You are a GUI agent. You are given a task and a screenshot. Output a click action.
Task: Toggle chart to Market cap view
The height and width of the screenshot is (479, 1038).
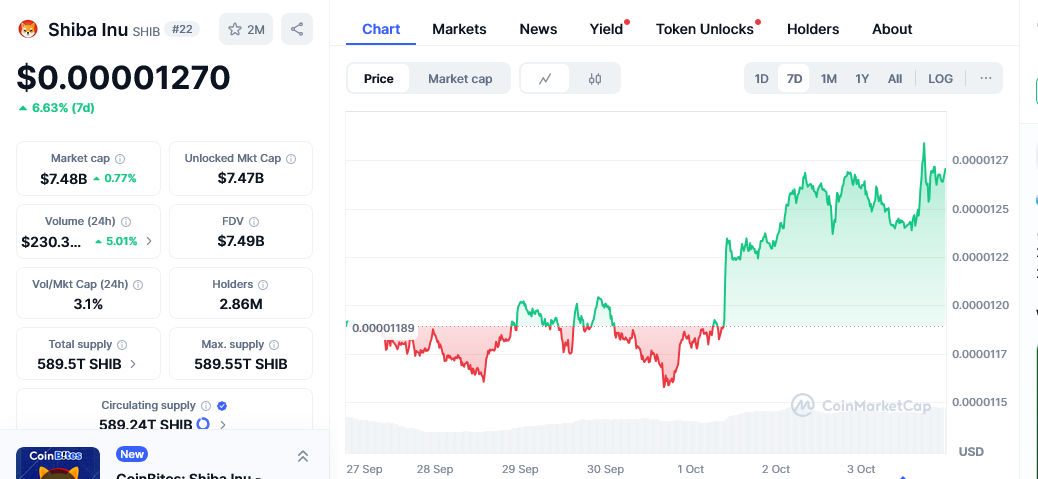460,79
